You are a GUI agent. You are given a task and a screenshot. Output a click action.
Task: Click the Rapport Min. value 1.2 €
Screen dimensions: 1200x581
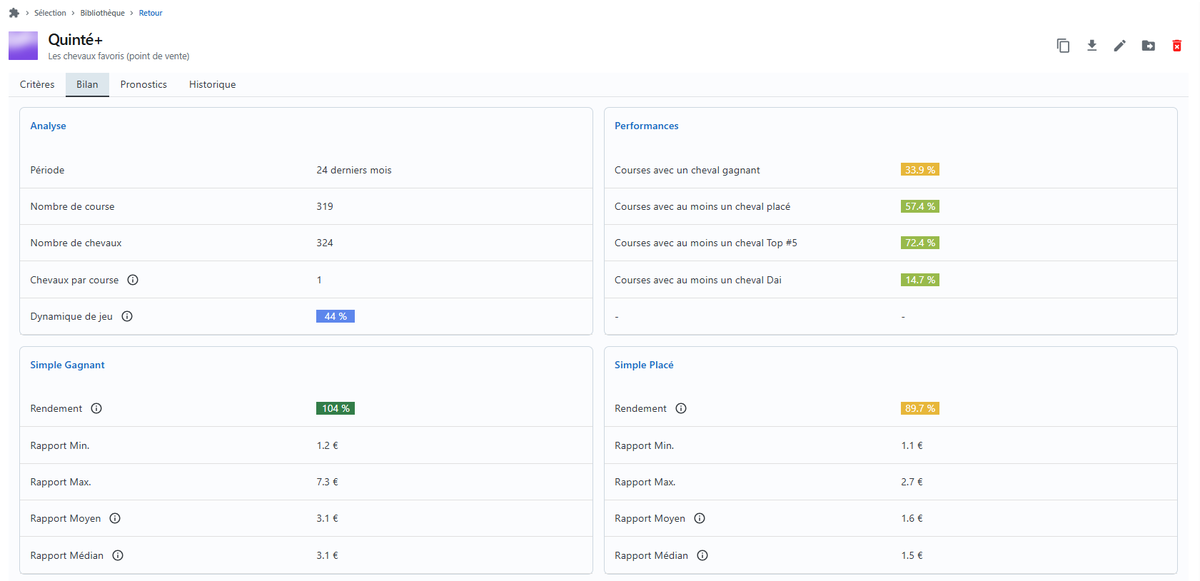(x=327, y=446)
